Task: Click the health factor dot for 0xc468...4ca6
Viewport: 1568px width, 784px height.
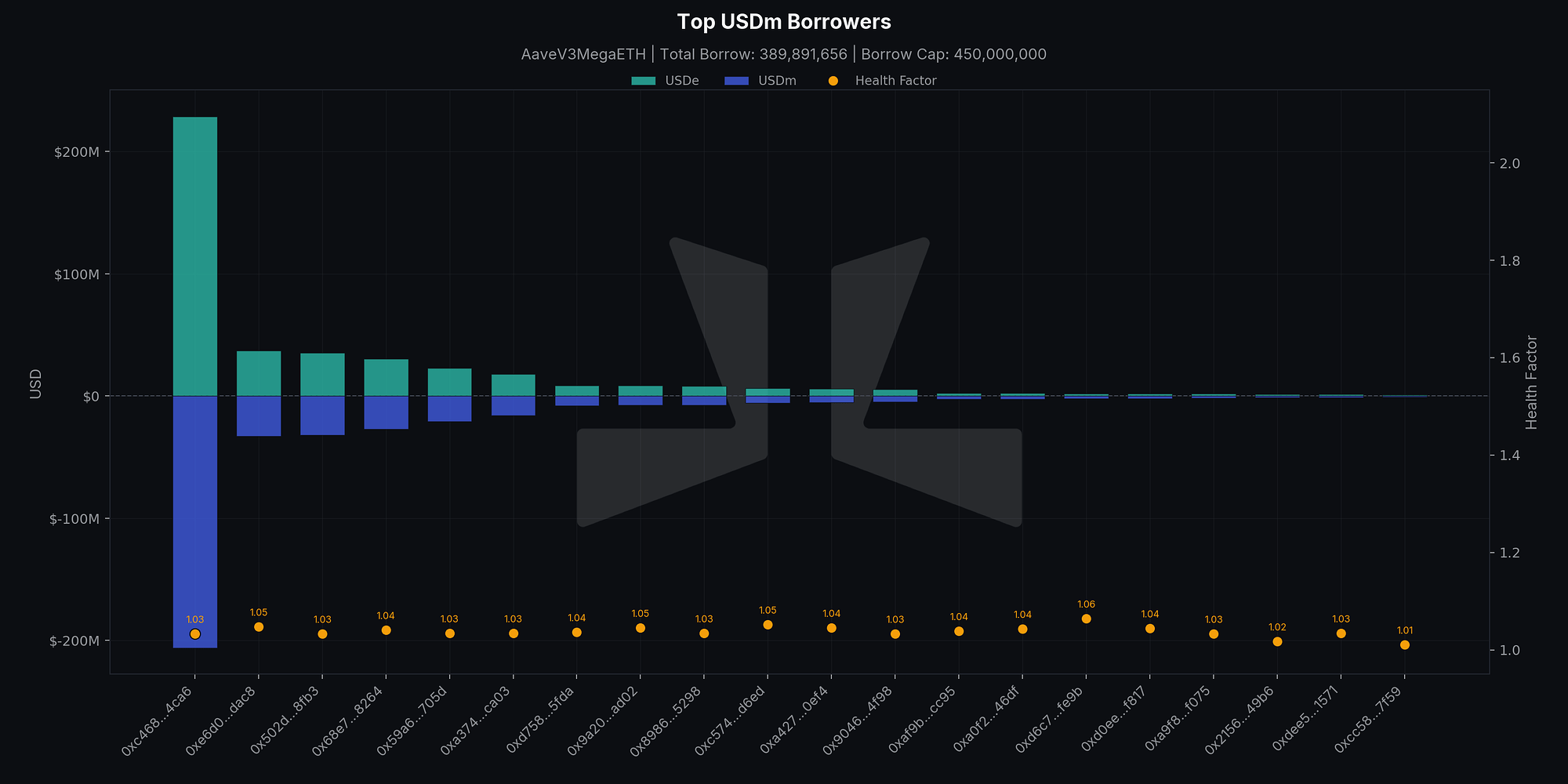Action: point(195,634)
